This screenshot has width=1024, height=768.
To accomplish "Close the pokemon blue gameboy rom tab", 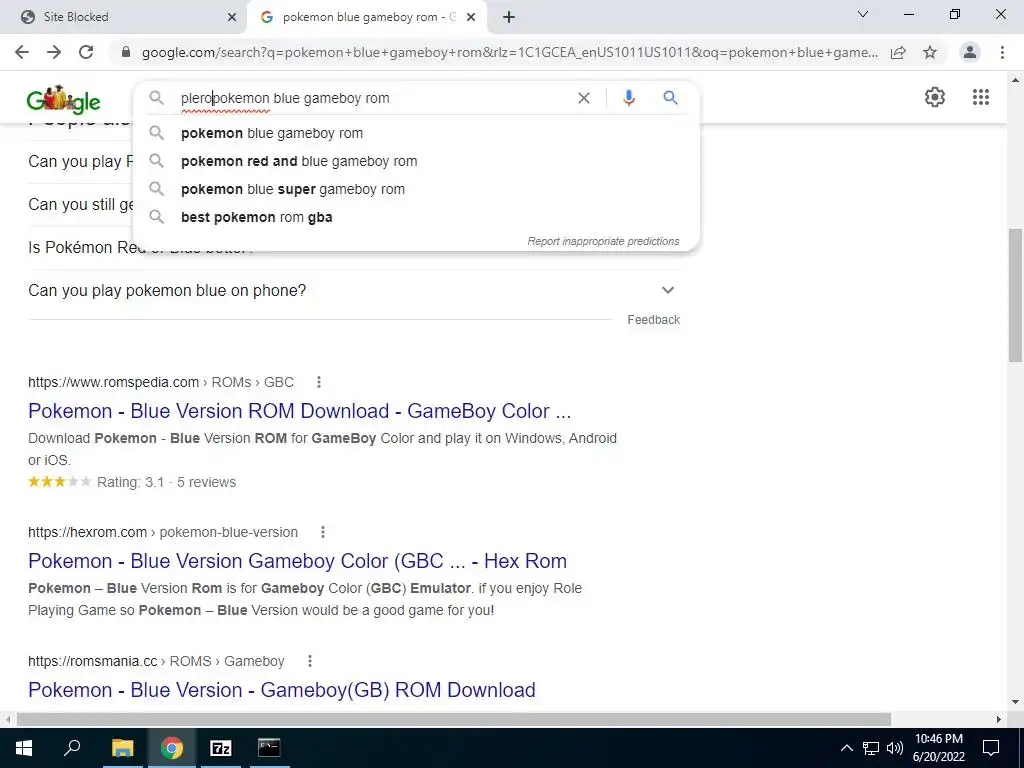I will coord(471,18).
